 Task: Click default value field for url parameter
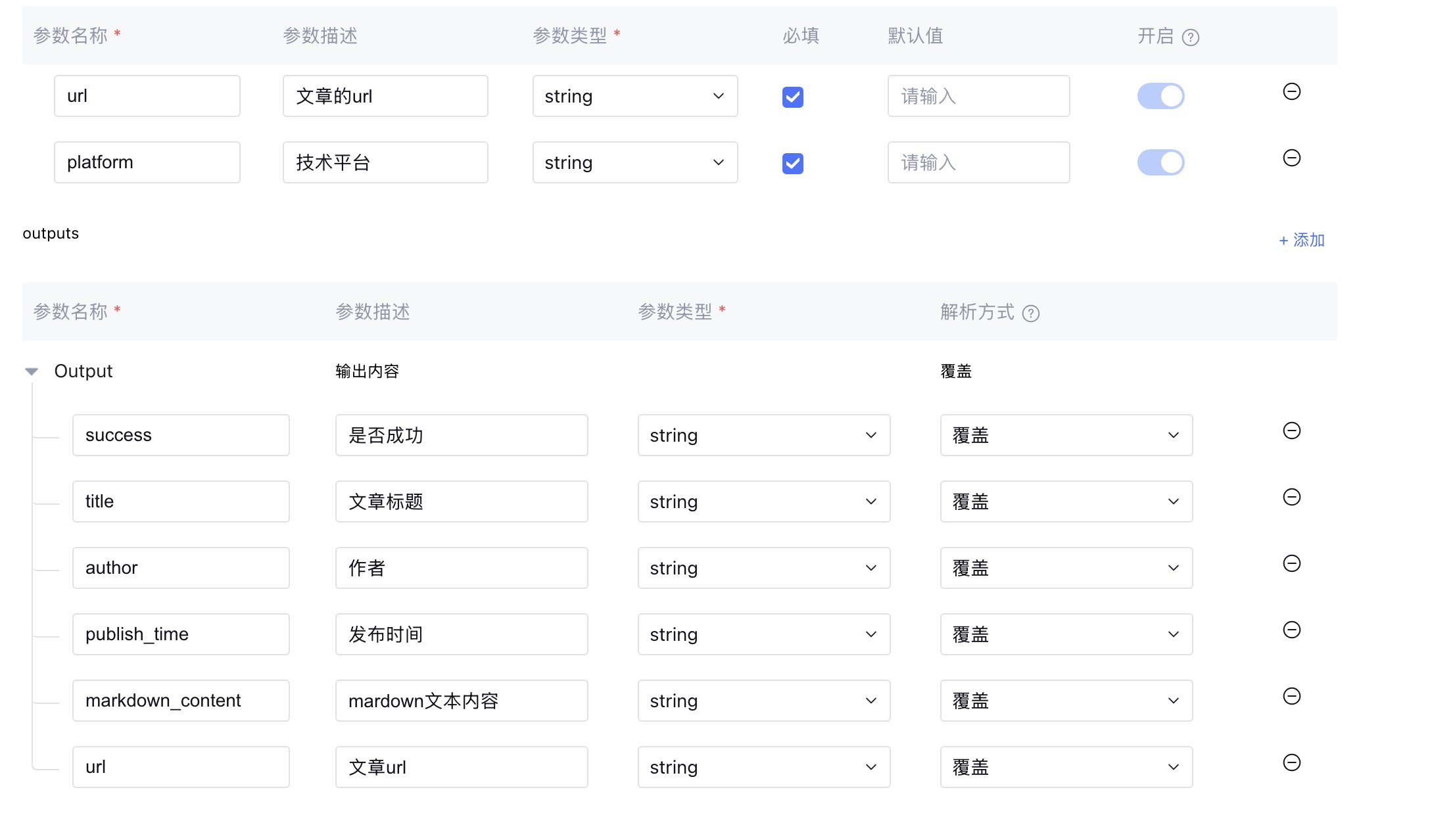click(x=978, y=96)
